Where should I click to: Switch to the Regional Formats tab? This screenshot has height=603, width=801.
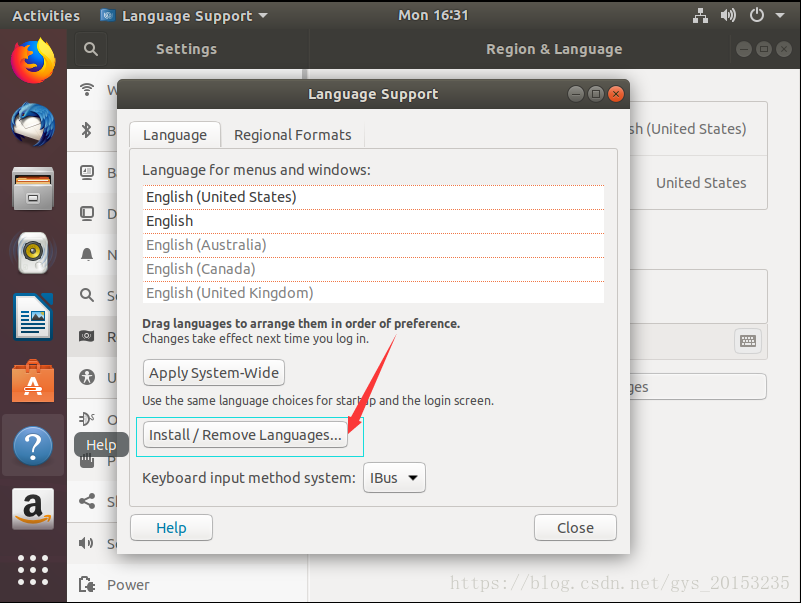[x=293, y=135]
